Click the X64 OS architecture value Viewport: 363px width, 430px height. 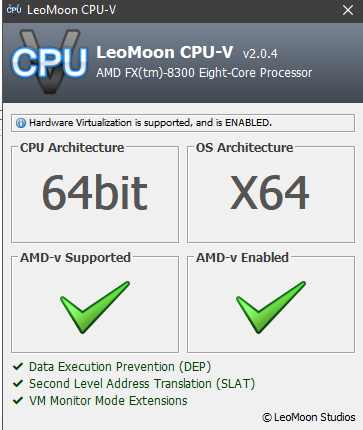coord(270,193)
